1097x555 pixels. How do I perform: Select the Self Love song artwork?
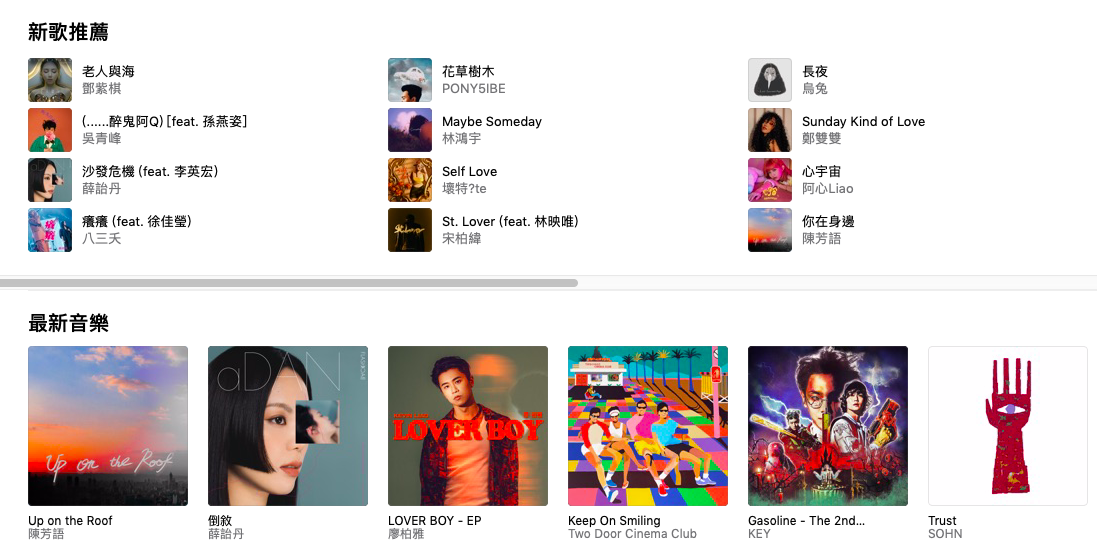point(410,180)
